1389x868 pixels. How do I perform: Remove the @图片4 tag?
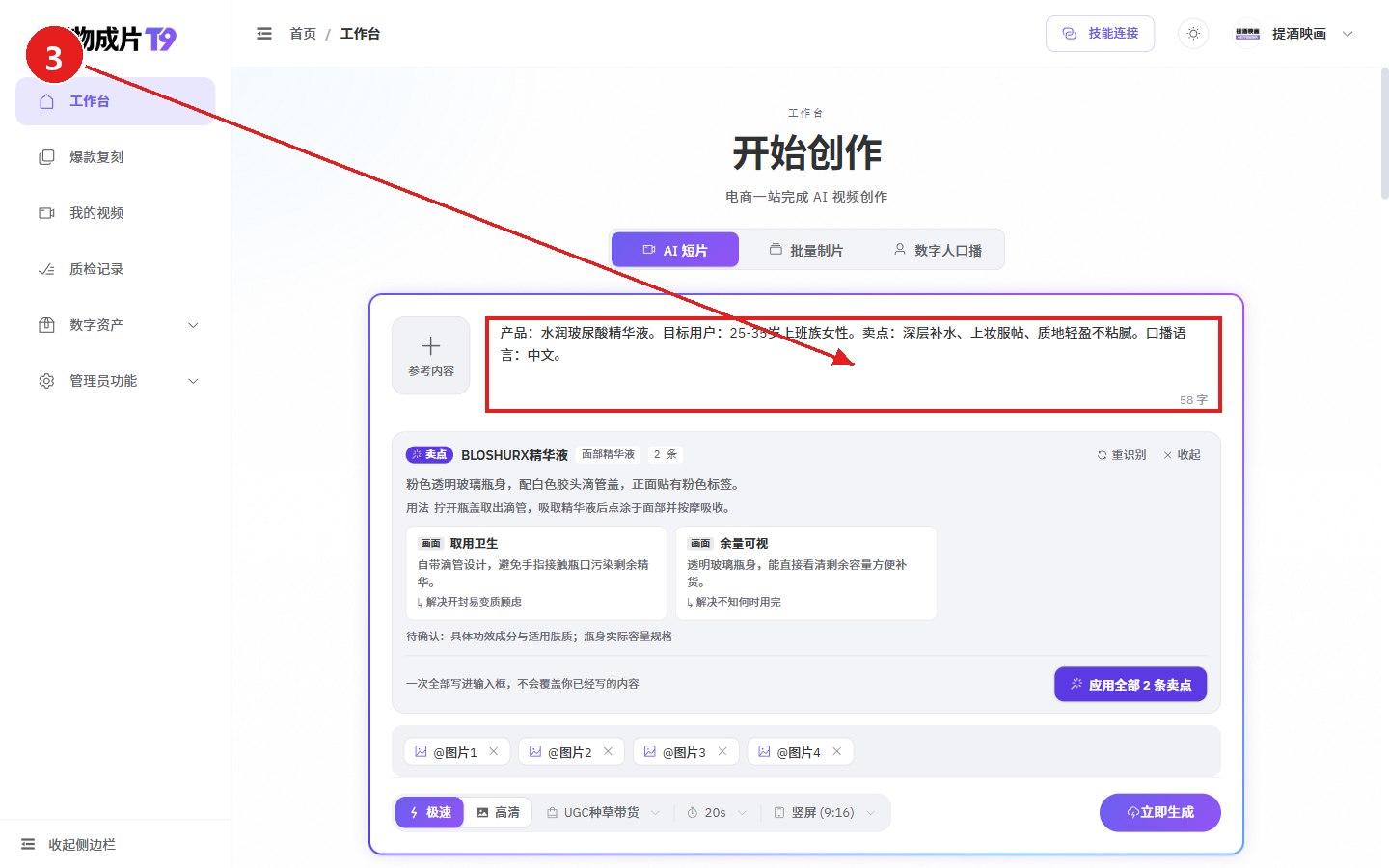point(837,751)
